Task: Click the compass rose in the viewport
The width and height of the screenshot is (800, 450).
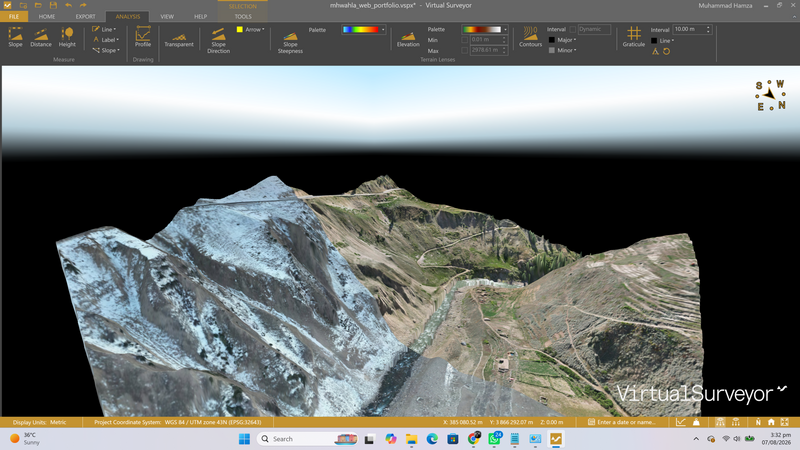Action: 770,95
